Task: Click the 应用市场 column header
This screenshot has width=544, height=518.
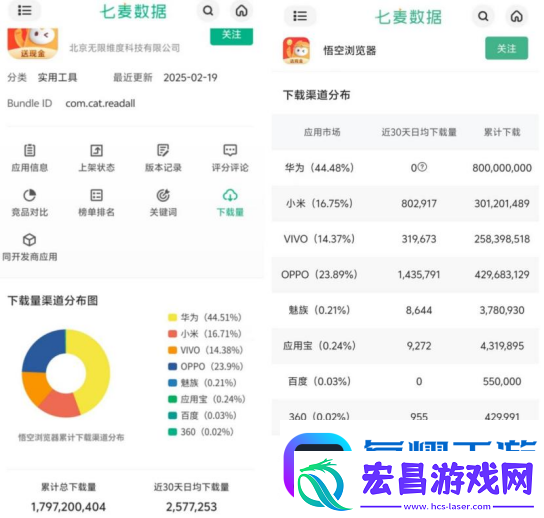Action: (322, 132)
